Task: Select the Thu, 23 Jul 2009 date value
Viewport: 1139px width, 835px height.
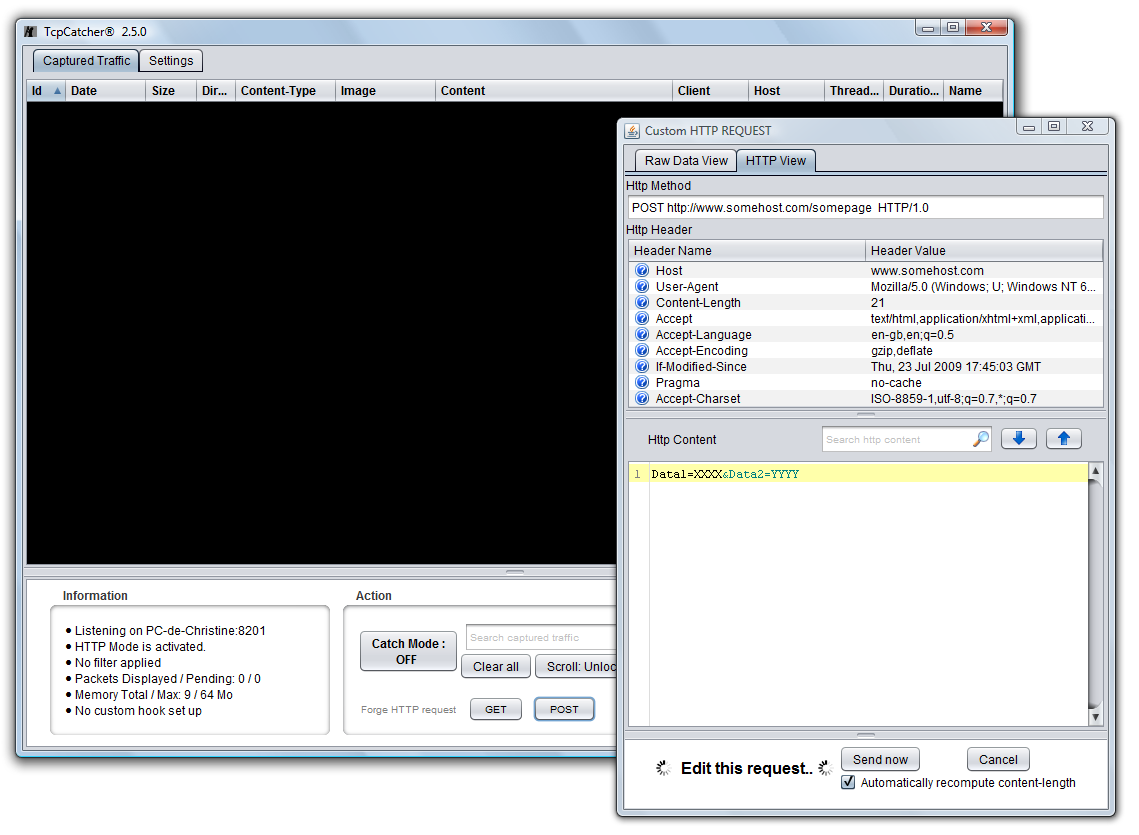Action: pyautogui.click(x=955, y=366)
